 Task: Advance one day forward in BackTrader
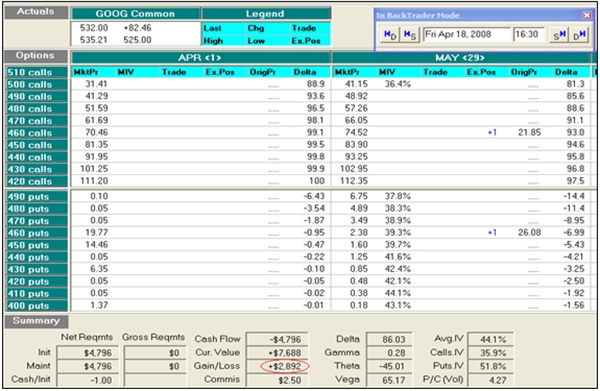tap(579, 35)
